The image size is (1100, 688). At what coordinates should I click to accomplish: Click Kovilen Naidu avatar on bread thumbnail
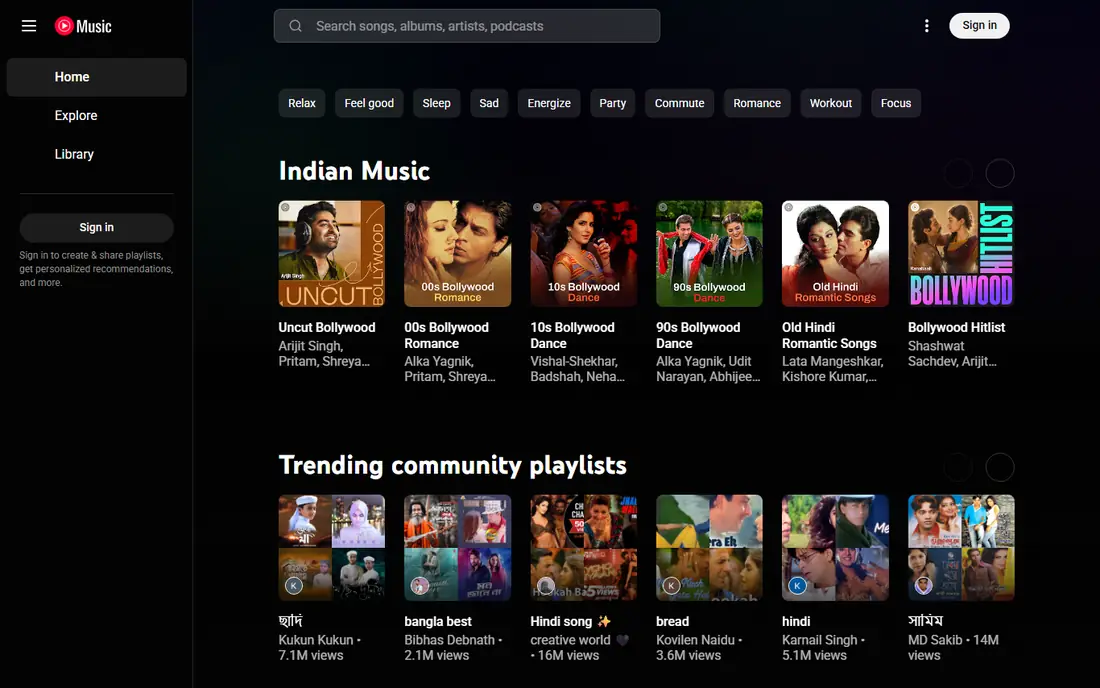pos(671,586)
